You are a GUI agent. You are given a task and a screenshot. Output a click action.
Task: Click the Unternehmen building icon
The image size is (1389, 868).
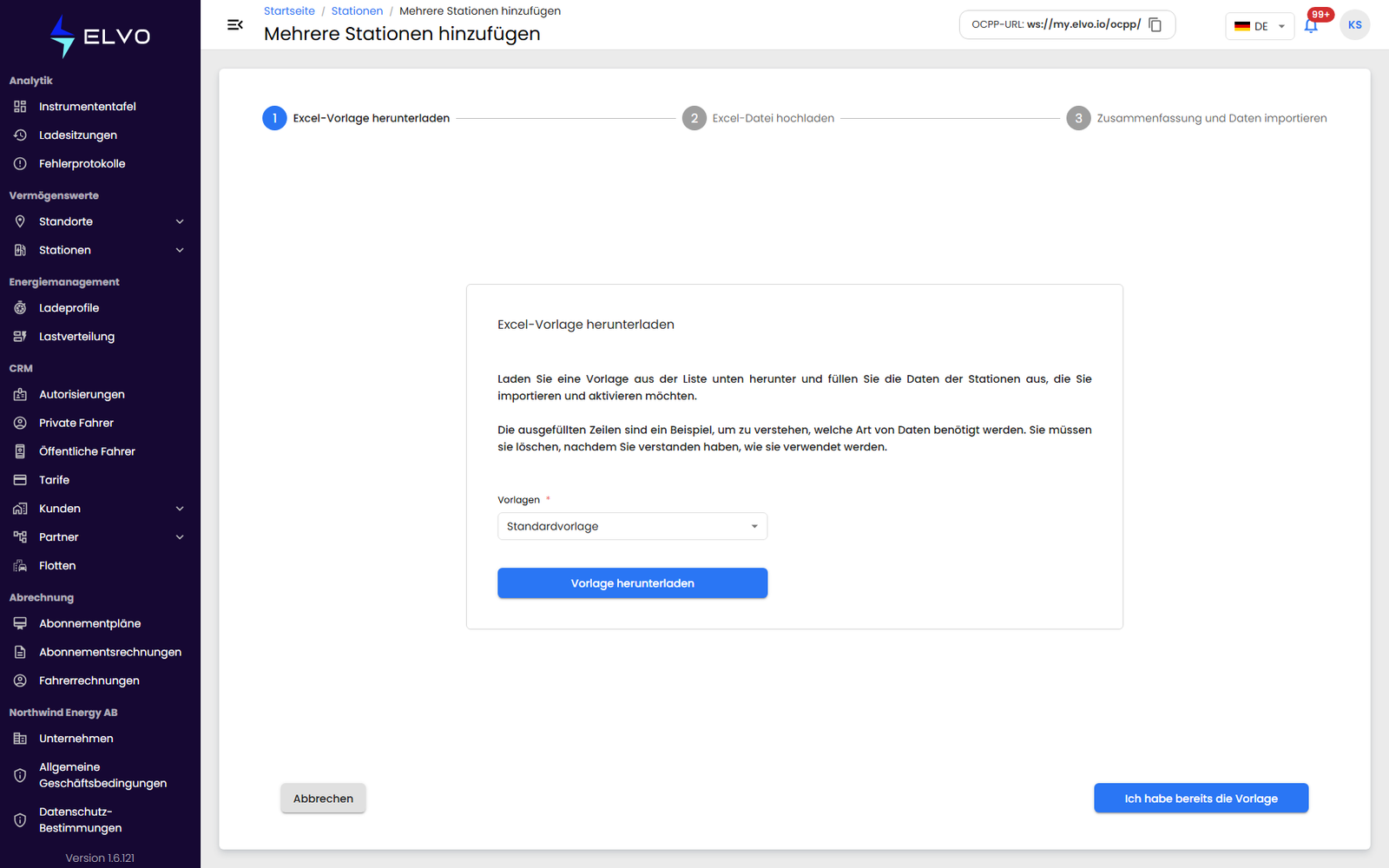pos(20,739)
